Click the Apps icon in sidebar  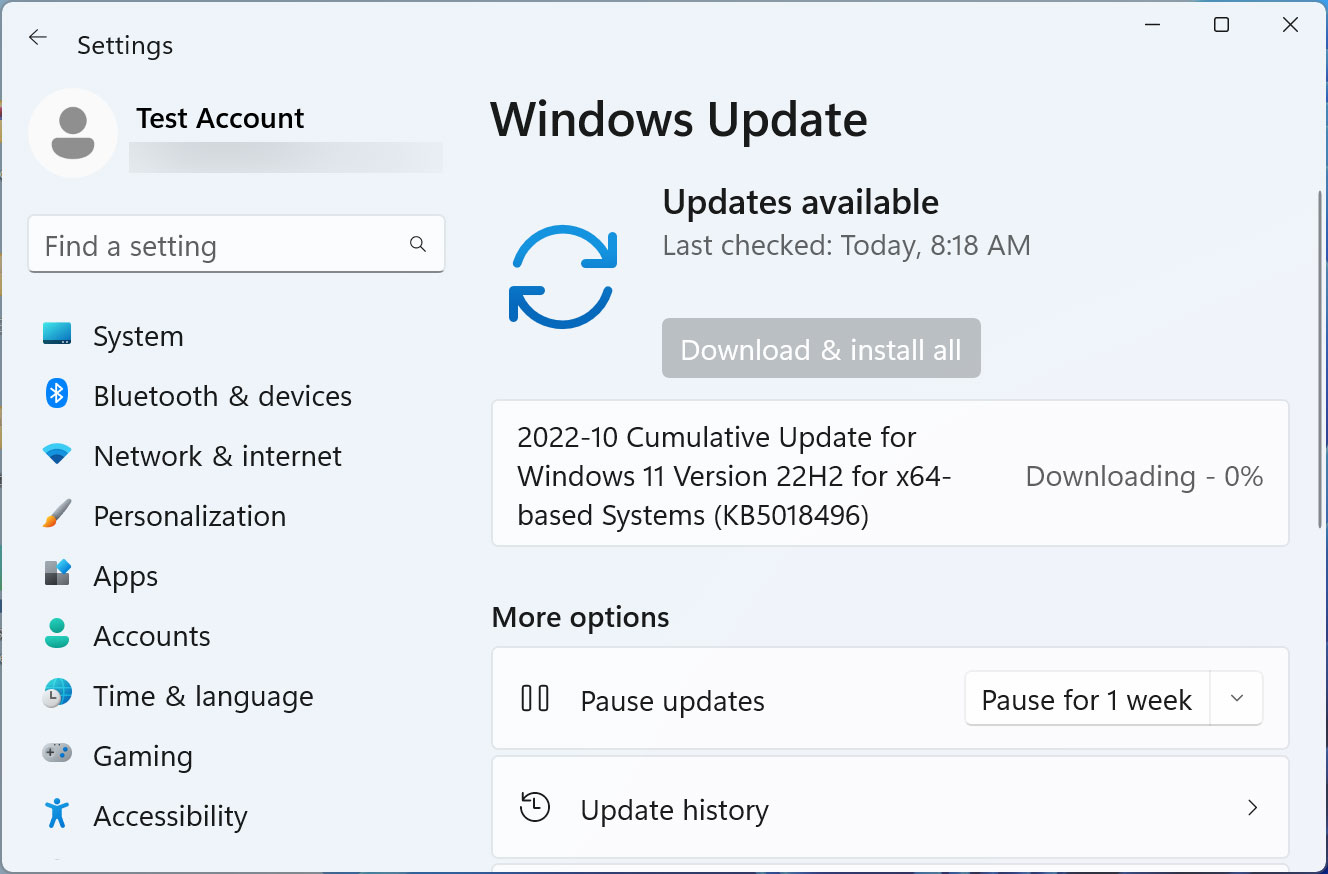pyautogui.click(x=57, y=574)
